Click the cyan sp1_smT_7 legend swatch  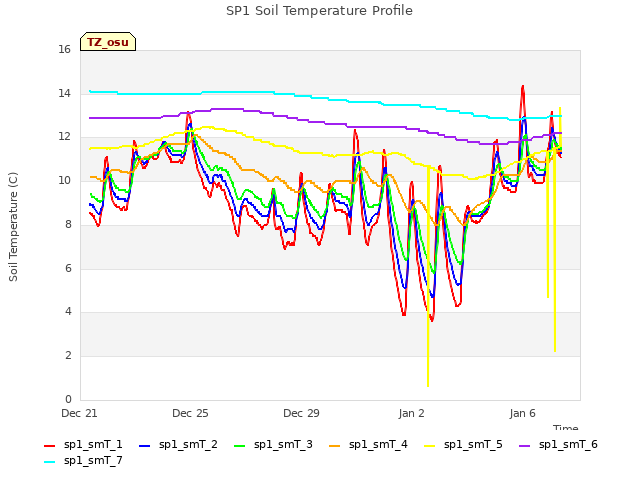pos(49,462)
